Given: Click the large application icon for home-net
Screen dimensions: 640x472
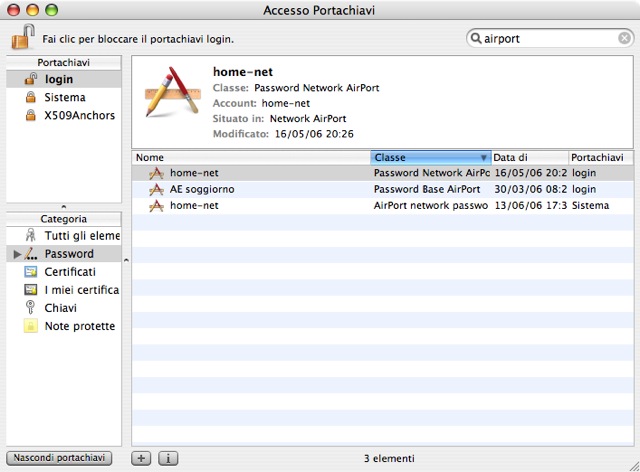Looking at the screenshot, I should [x=173, y=92].
